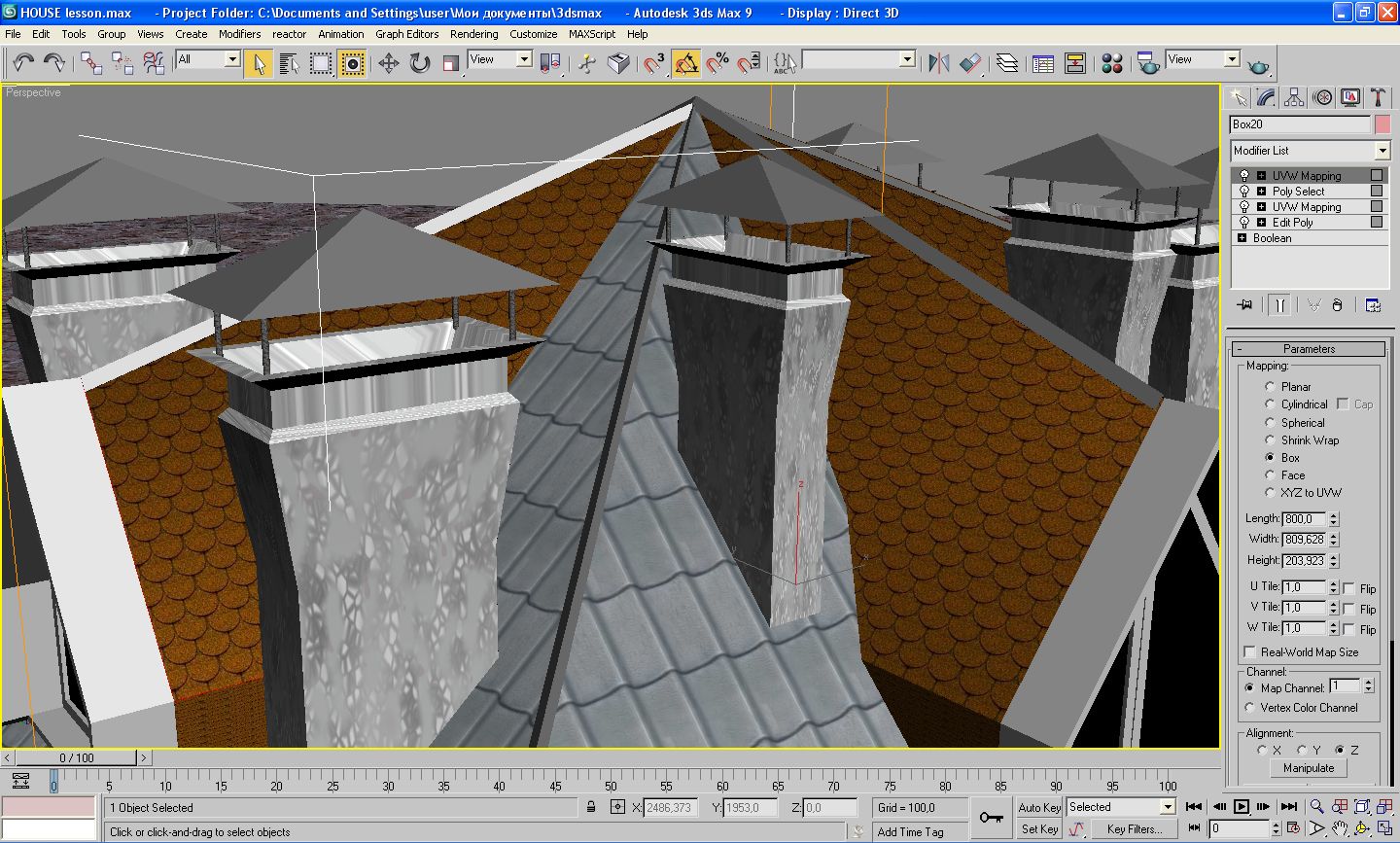Click the Set Keys large key icon

[x=992, y=817]
